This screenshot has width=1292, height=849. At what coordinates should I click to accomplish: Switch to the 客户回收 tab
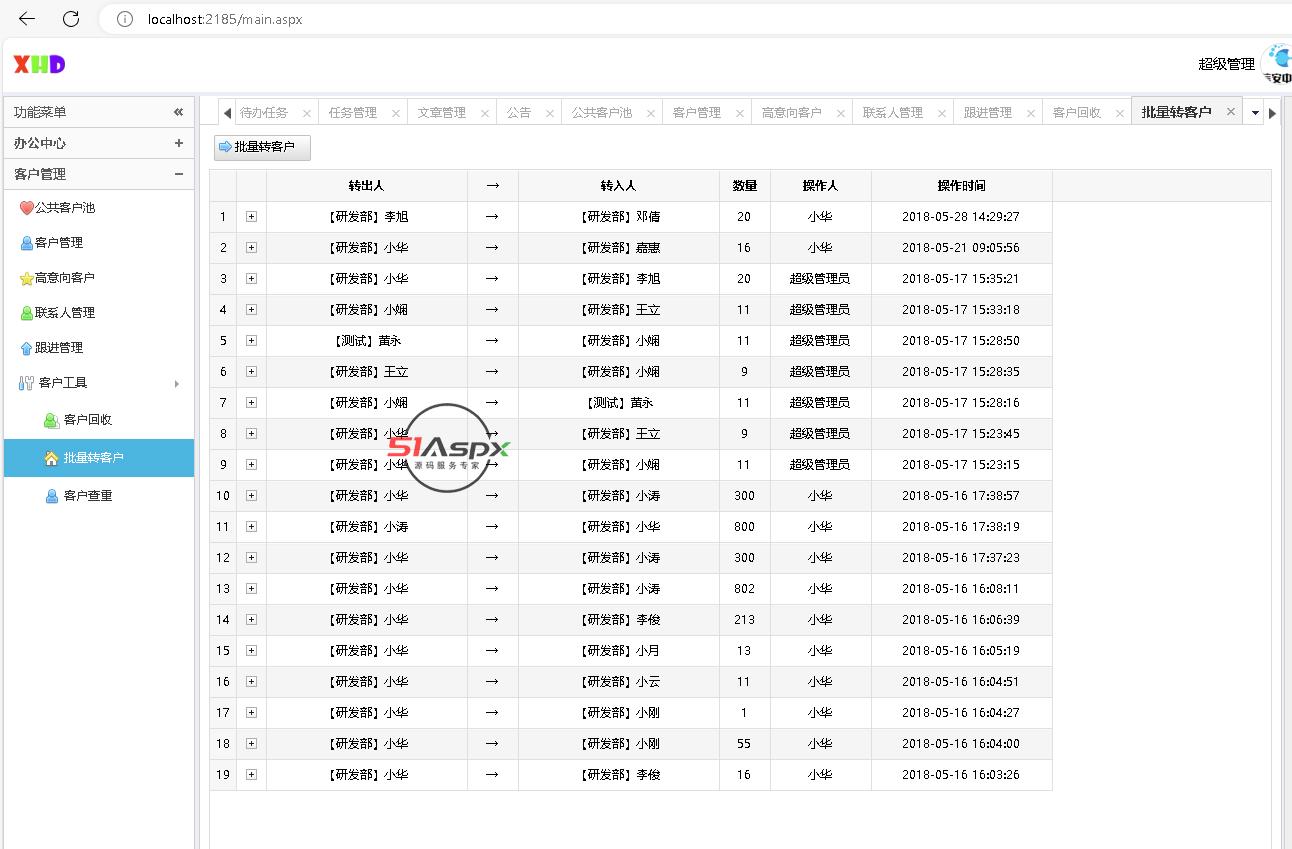point(1076,113)
